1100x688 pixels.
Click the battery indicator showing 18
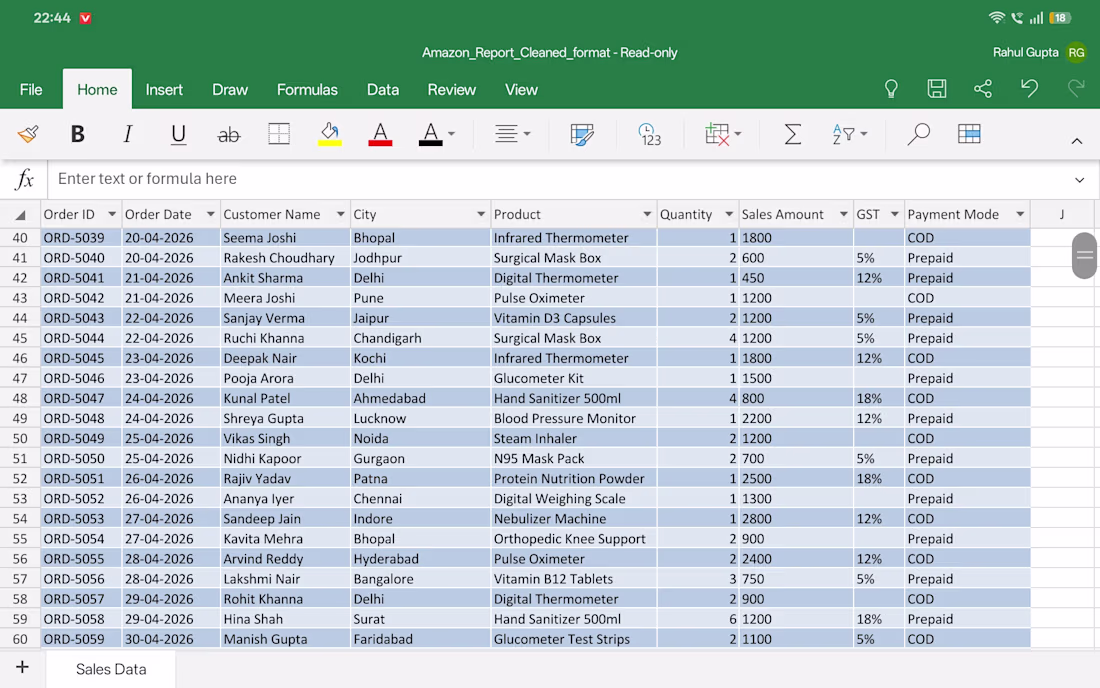(x=1060, y=18)
